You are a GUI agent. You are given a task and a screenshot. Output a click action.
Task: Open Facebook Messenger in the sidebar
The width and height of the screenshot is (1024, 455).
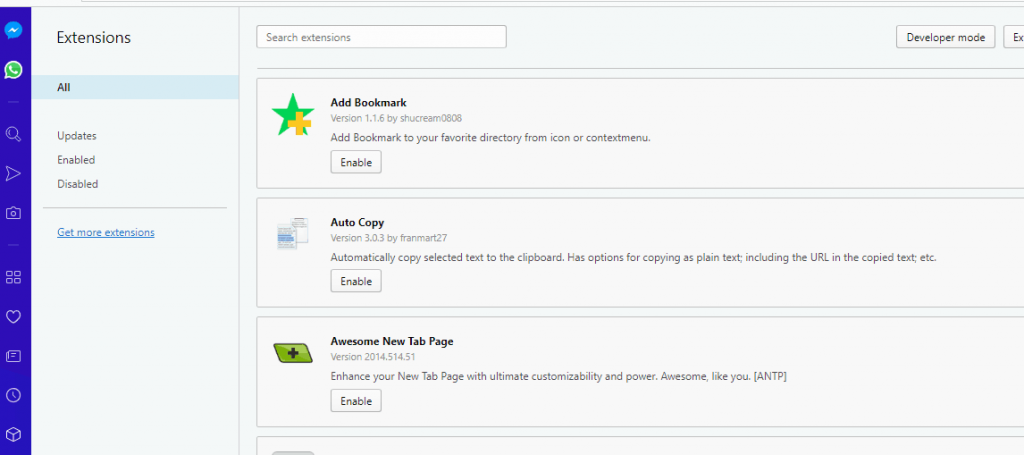point(13,31)
